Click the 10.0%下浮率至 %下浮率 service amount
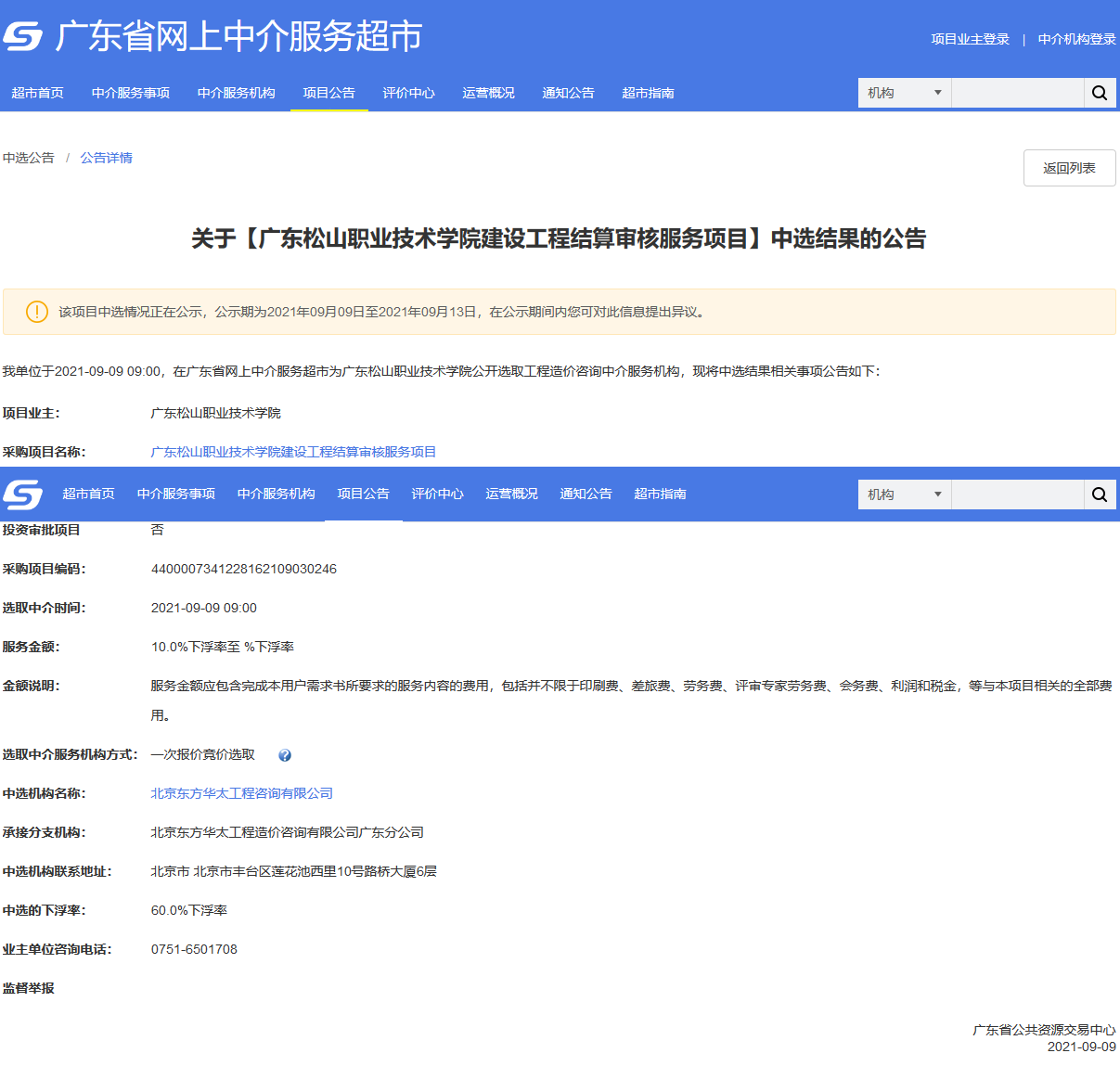 click(x=223, y=647)
